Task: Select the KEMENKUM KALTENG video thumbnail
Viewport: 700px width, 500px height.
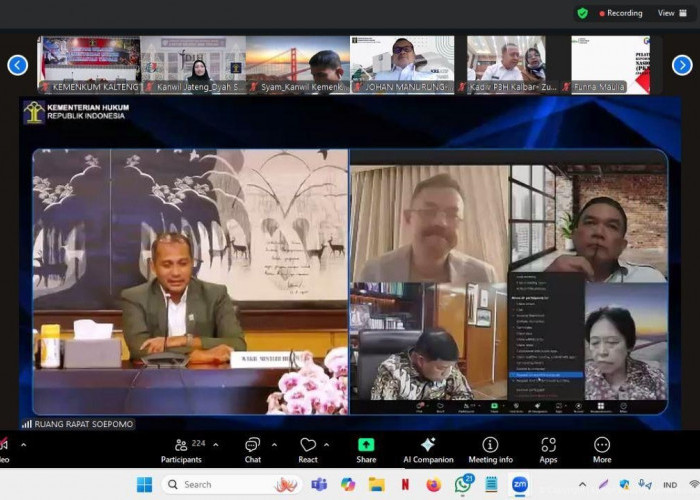Action: [x=90, y=65]
